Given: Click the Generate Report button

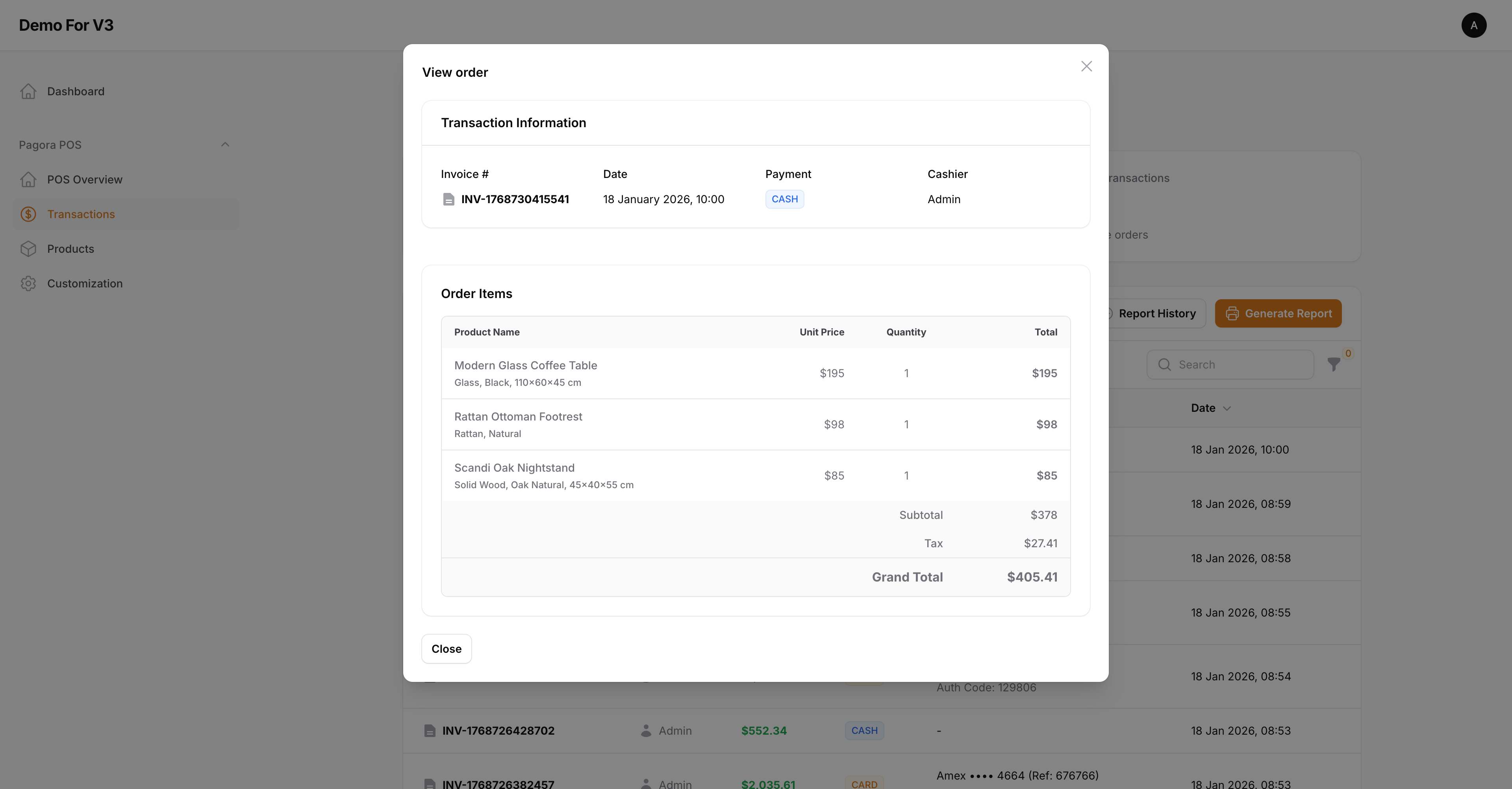Looking at the screenshot, I should tap(1278, 313).
